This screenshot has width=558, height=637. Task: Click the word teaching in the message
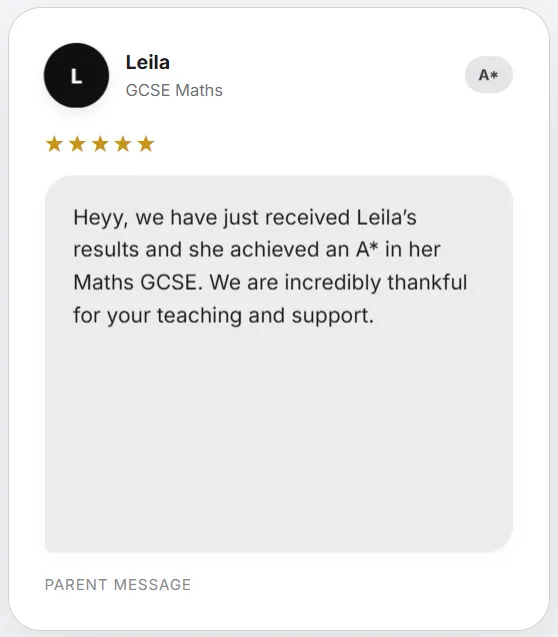click(x=199, y=316)
